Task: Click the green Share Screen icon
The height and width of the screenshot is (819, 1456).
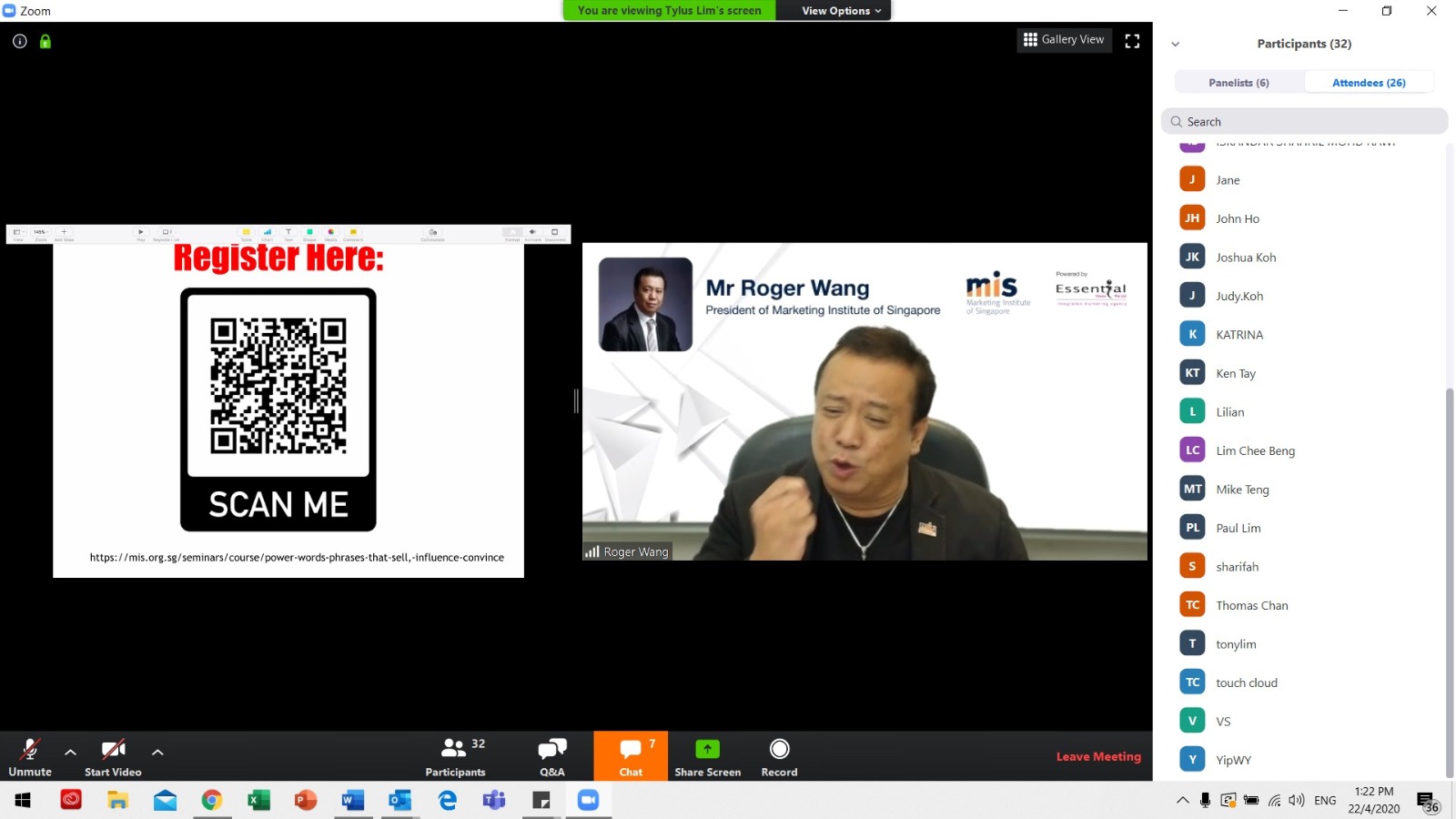Action: coord(707,749)
